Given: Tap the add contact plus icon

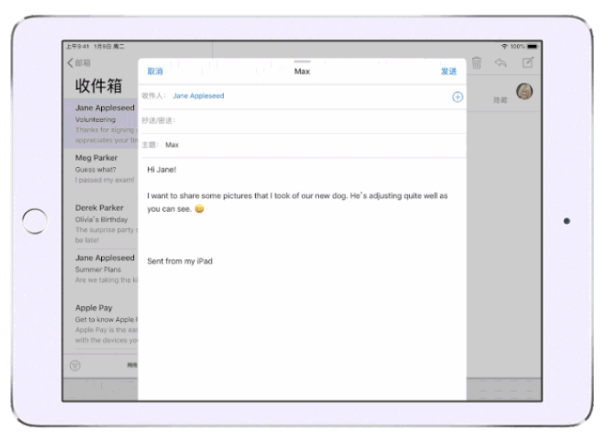Looking at the screenshot, I should pyautogui.click(x=457, y=97).
